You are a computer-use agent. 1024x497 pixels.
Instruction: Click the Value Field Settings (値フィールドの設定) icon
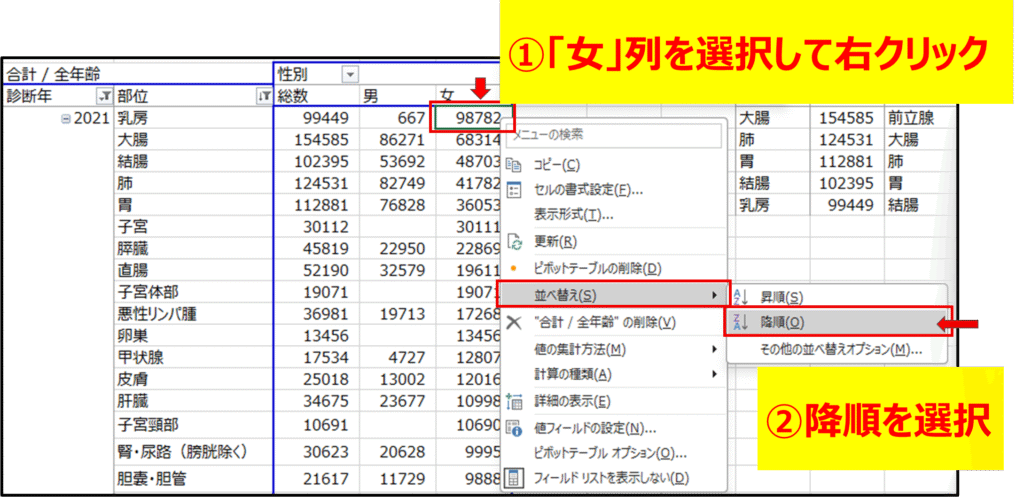click(x=515, y=428)
